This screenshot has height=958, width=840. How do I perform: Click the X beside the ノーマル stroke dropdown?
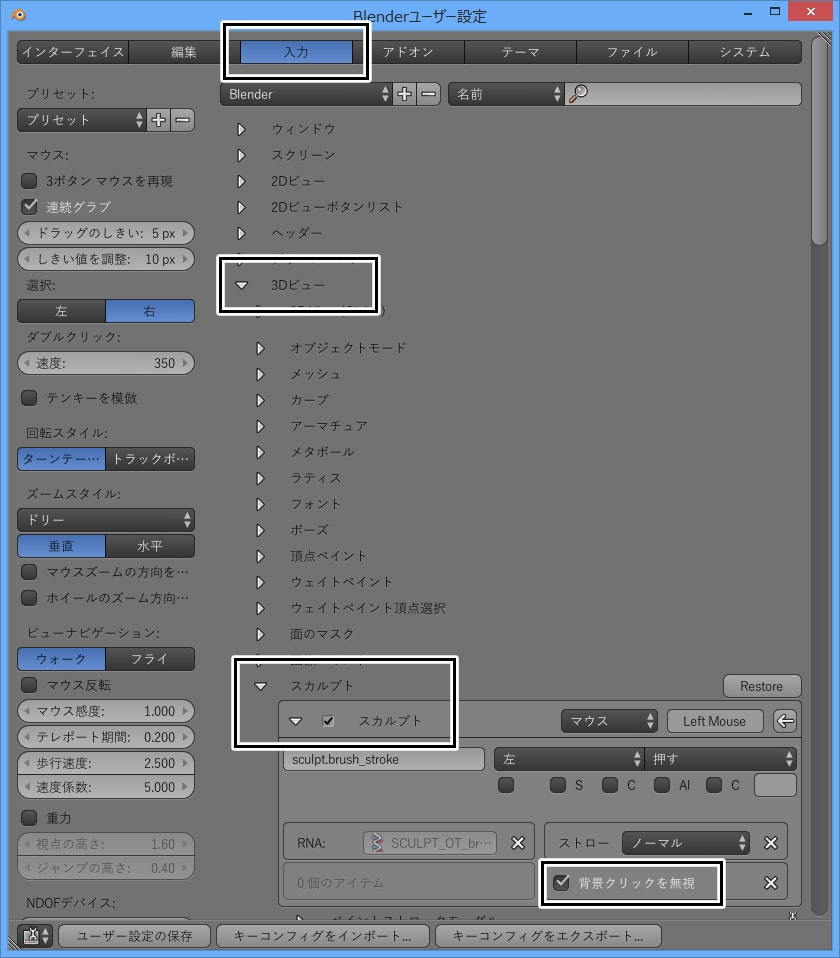(x=771, y=843)
